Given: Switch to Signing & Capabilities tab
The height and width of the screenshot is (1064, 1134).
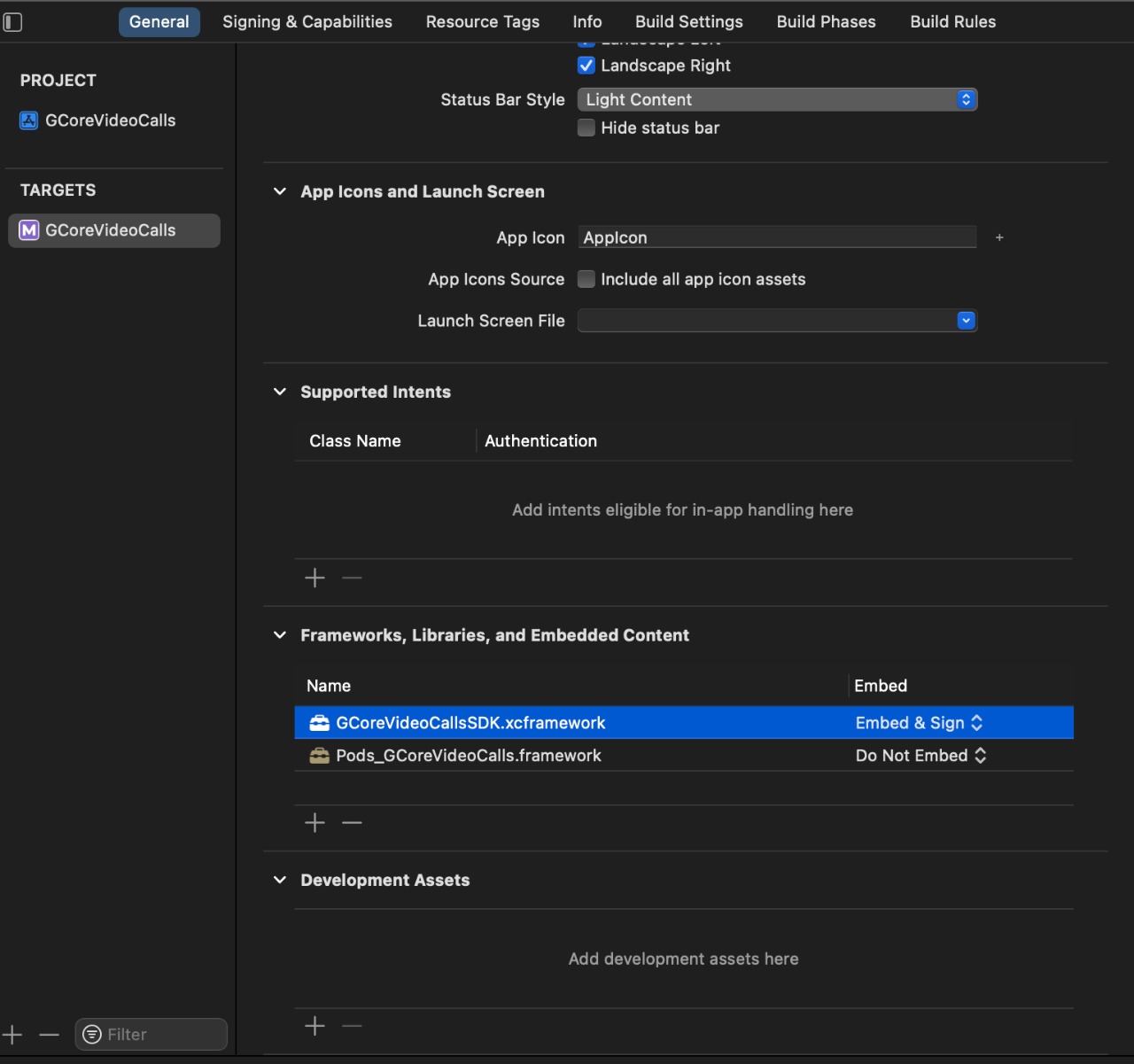Looking at the screenshot, I should coord(307,22).
